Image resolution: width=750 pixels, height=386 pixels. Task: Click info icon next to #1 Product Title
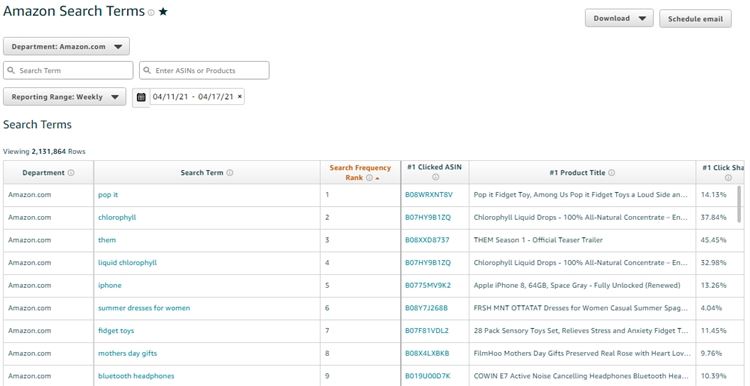point(611,173)
